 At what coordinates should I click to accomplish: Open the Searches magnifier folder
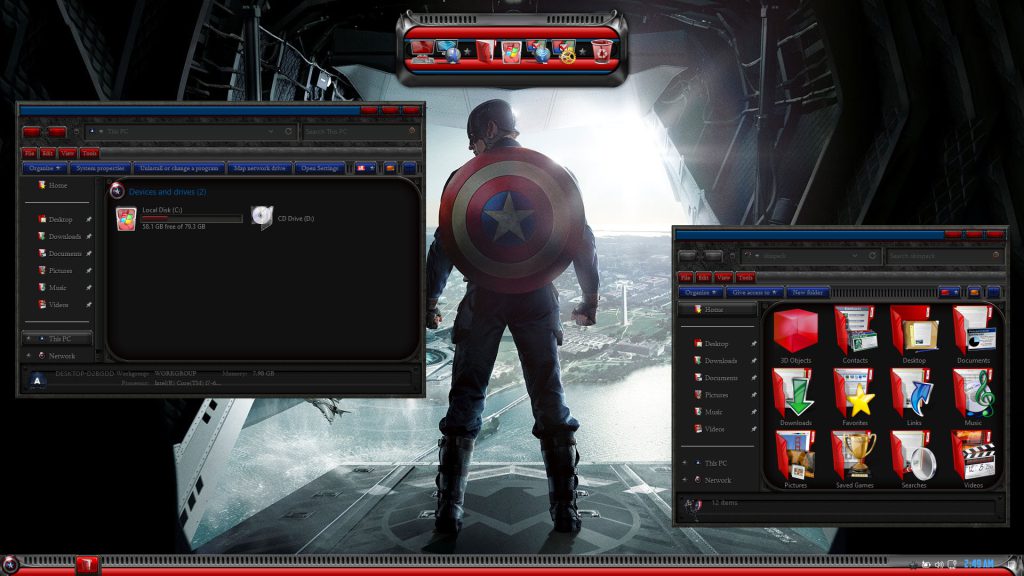(914, 455)
